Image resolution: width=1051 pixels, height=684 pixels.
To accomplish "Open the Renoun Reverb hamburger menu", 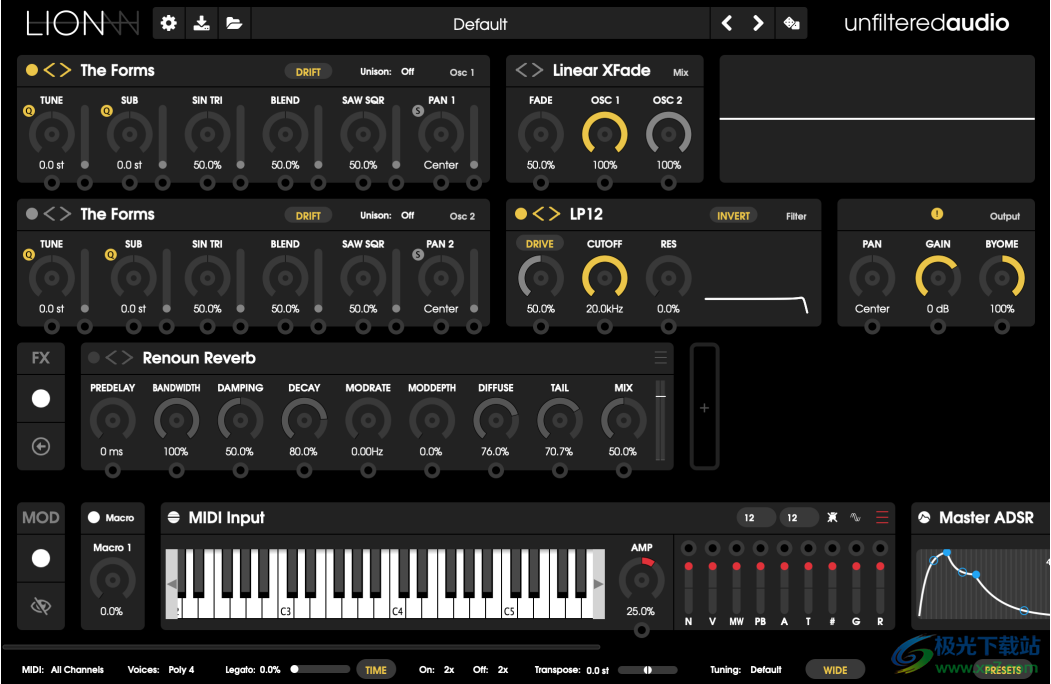I will pos(661,357).
